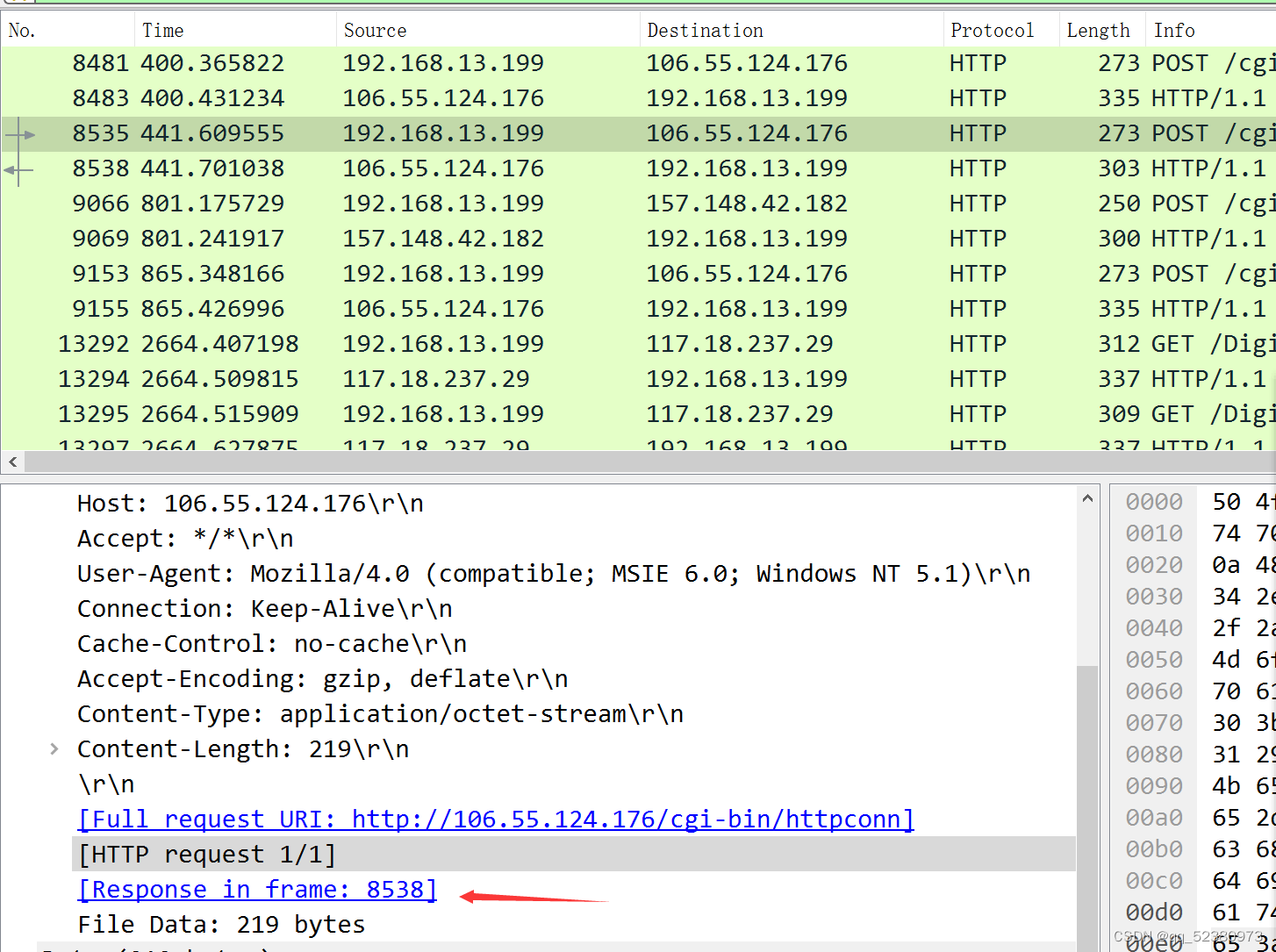The image size is (1276, 952).
Task: Sort packets by the Destination column header
Action: coord(791,31)
